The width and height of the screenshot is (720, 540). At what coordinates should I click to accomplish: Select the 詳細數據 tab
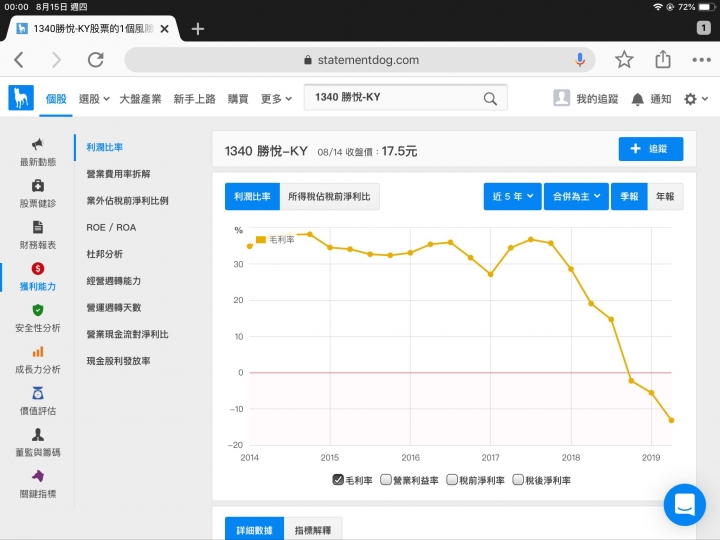click(254, 529)
